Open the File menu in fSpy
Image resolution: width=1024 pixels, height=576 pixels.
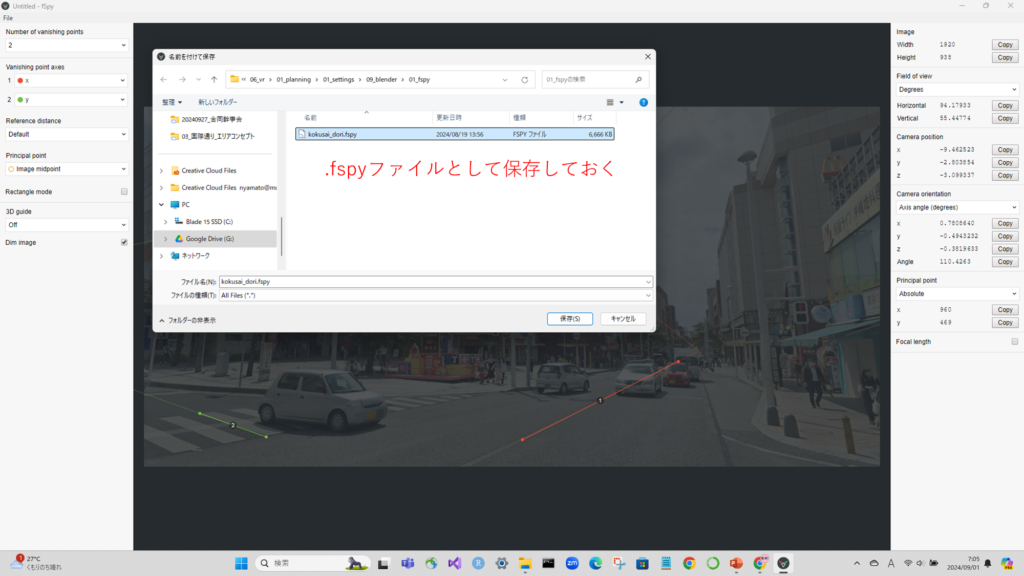(x=8, y=18)
